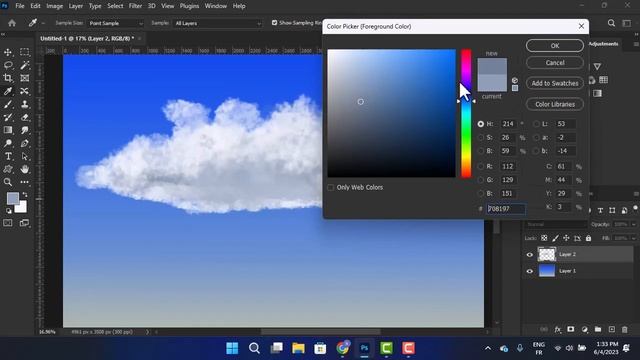
Task: Click the hue spectrum slider
Action: tap(466, 113)
